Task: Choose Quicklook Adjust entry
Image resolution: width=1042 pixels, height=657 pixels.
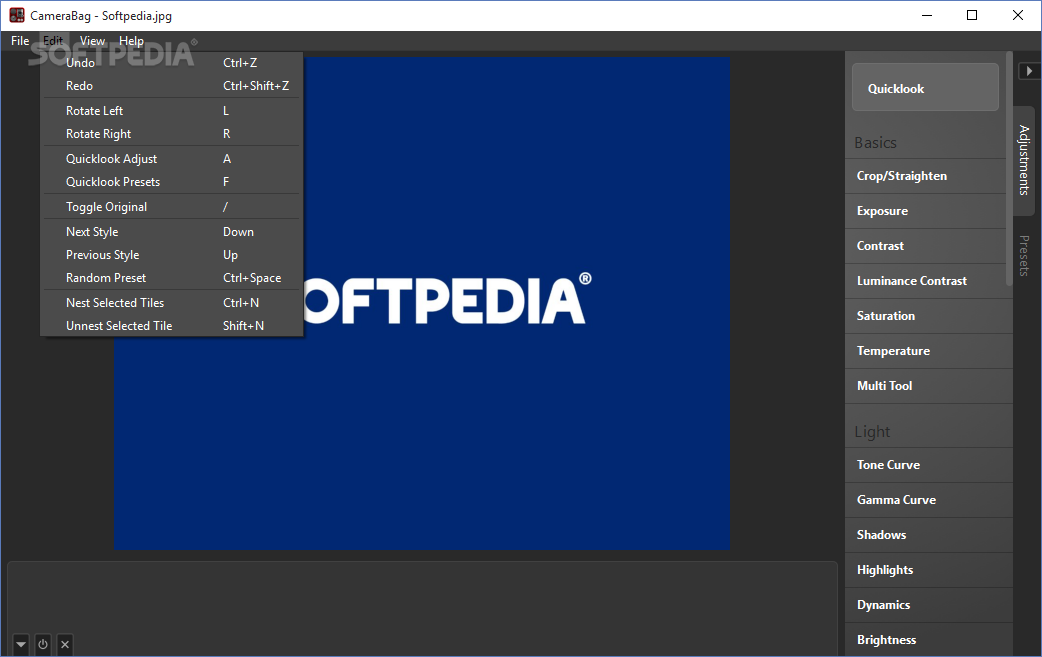Action: click(171, 159)
